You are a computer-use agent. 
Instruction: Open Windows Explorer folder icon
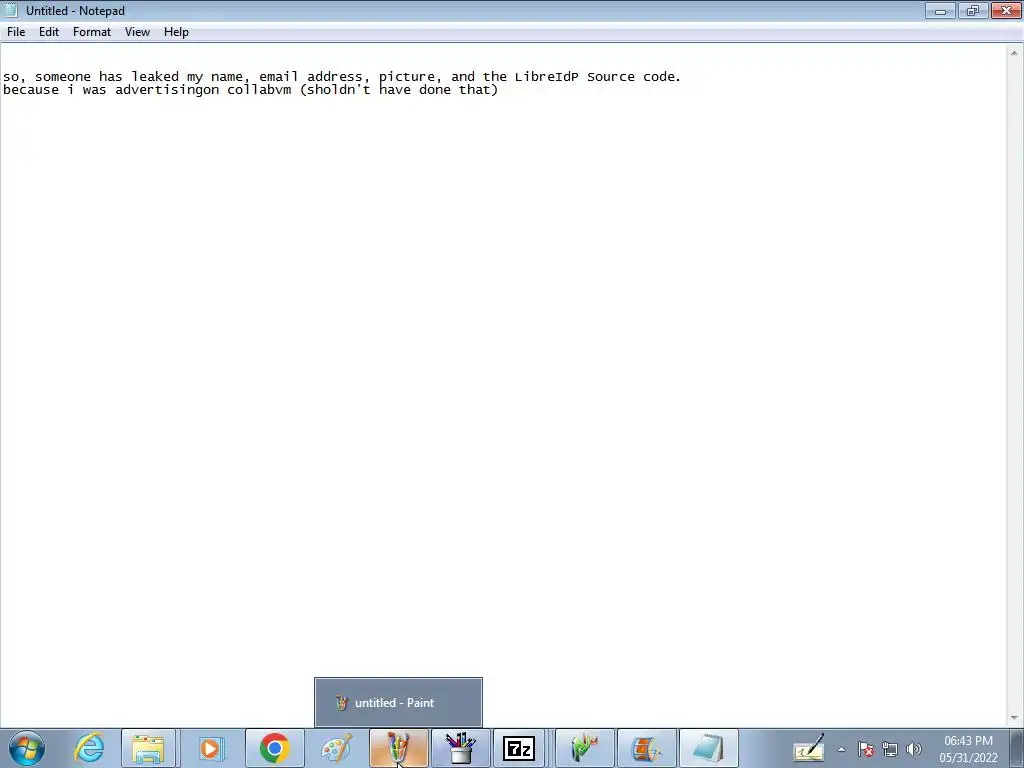click(148, 748)
